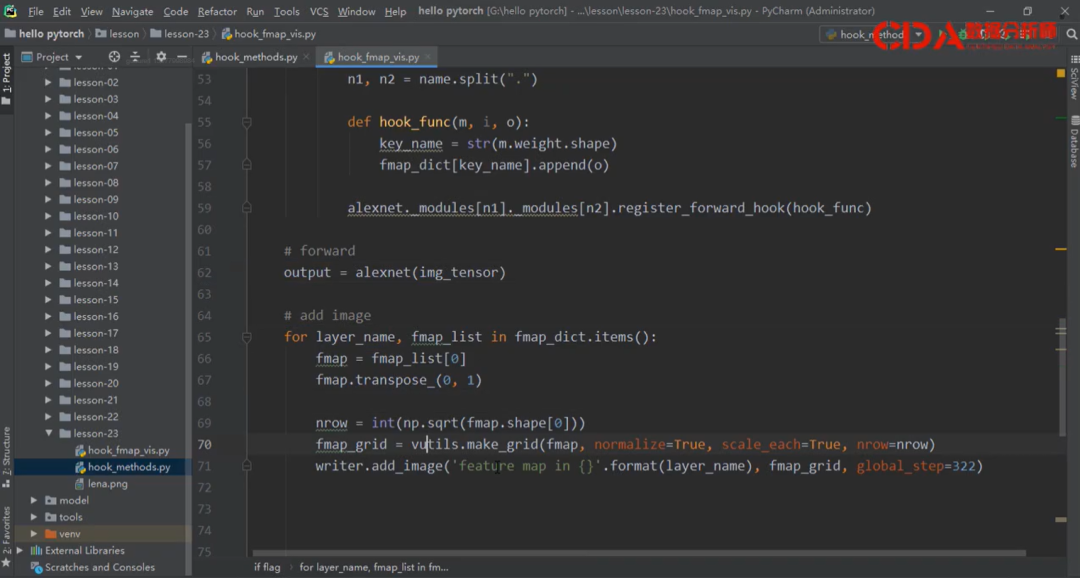
Task: Expand the lesson-05 folder
Action: coord(48,133)
